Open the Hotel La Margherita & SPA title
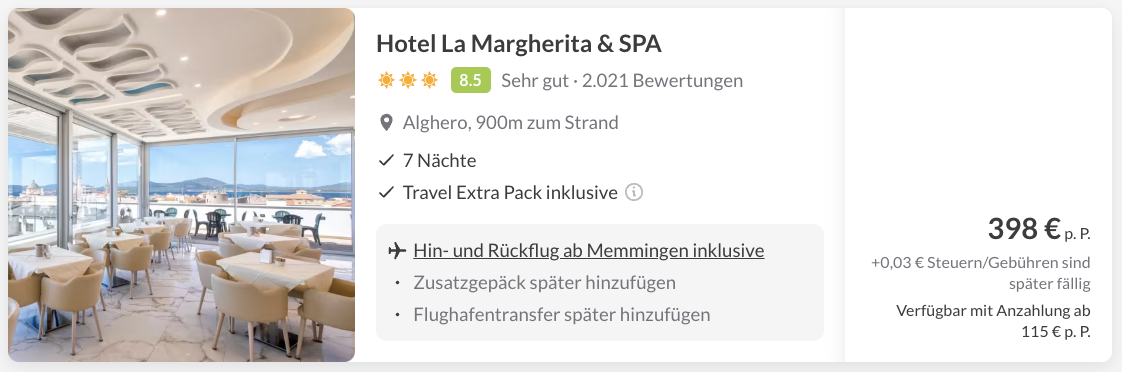This screenshot has width=1122, height=372. click(x=519, y=44)
